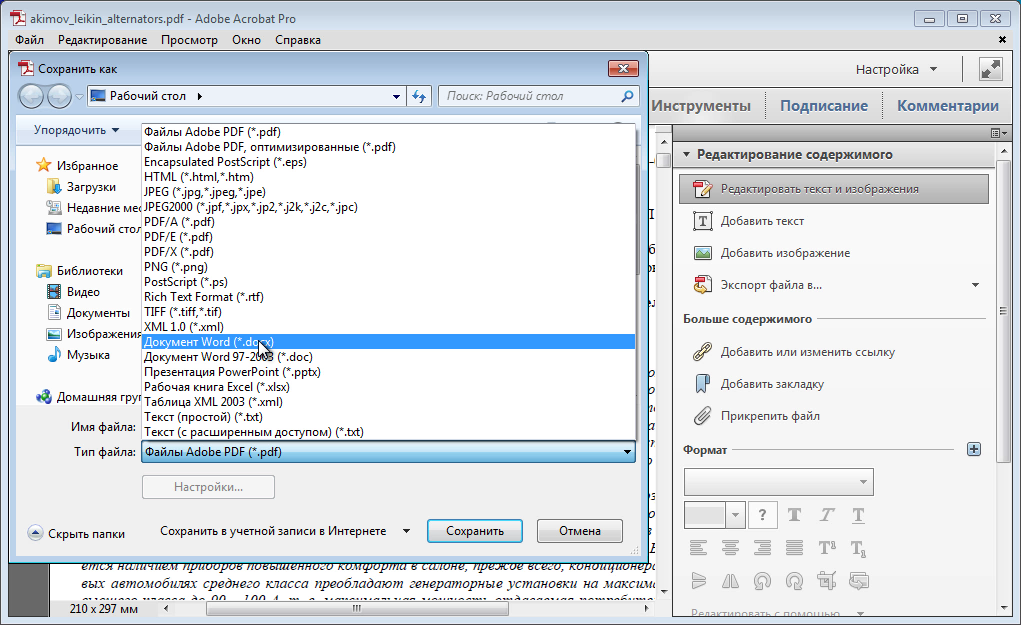Click the question mark color box
Image resolution: width=1021 pixels, height=625 pixels.
762,516
